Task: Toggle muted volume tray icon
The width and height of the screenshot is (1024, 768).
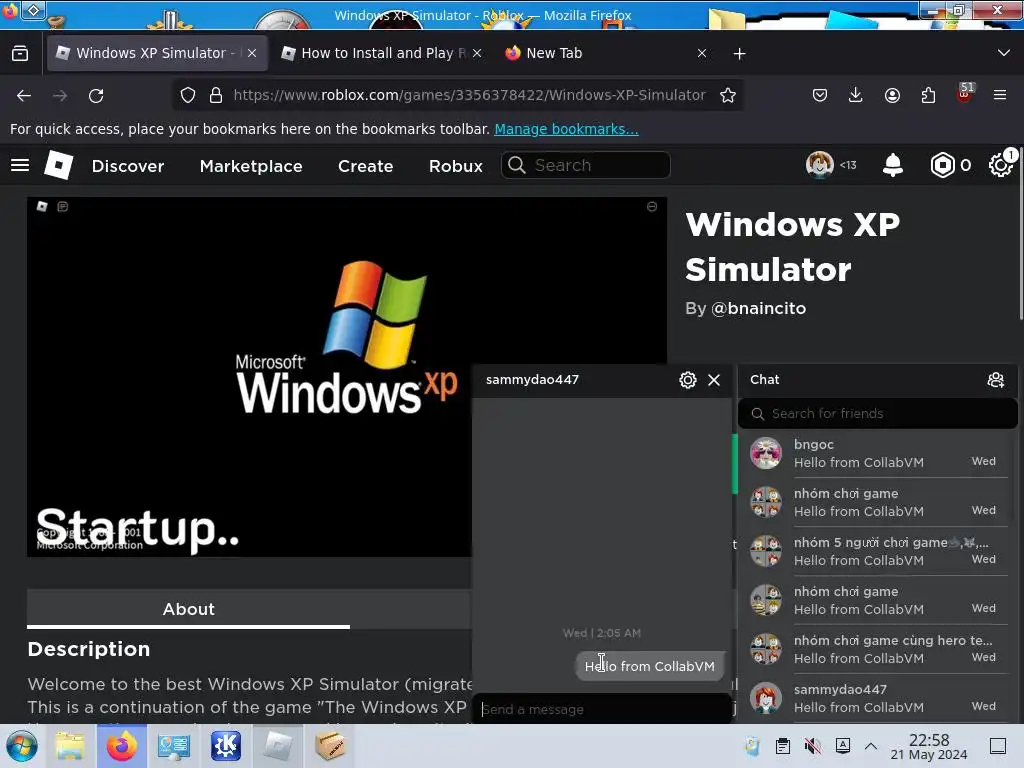Action: click(812, 746)
